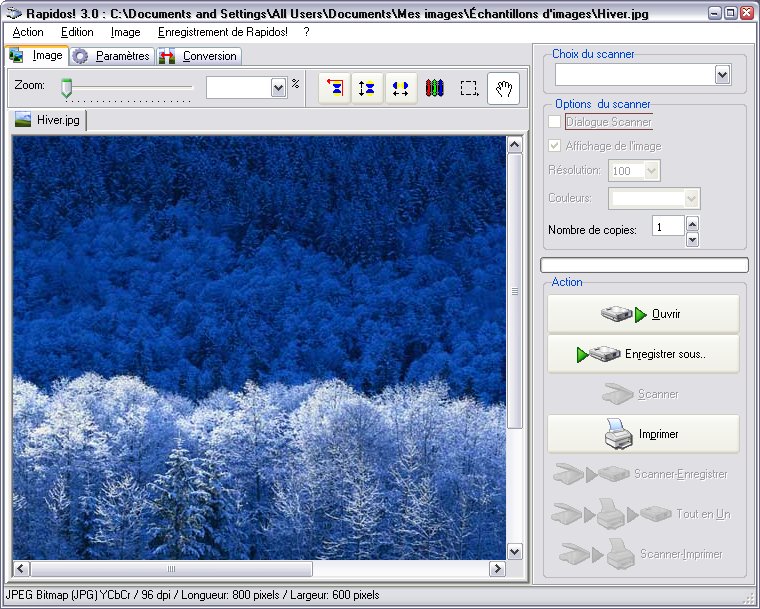Click the RGB color channels icon
760x609 pixels.
434,88
